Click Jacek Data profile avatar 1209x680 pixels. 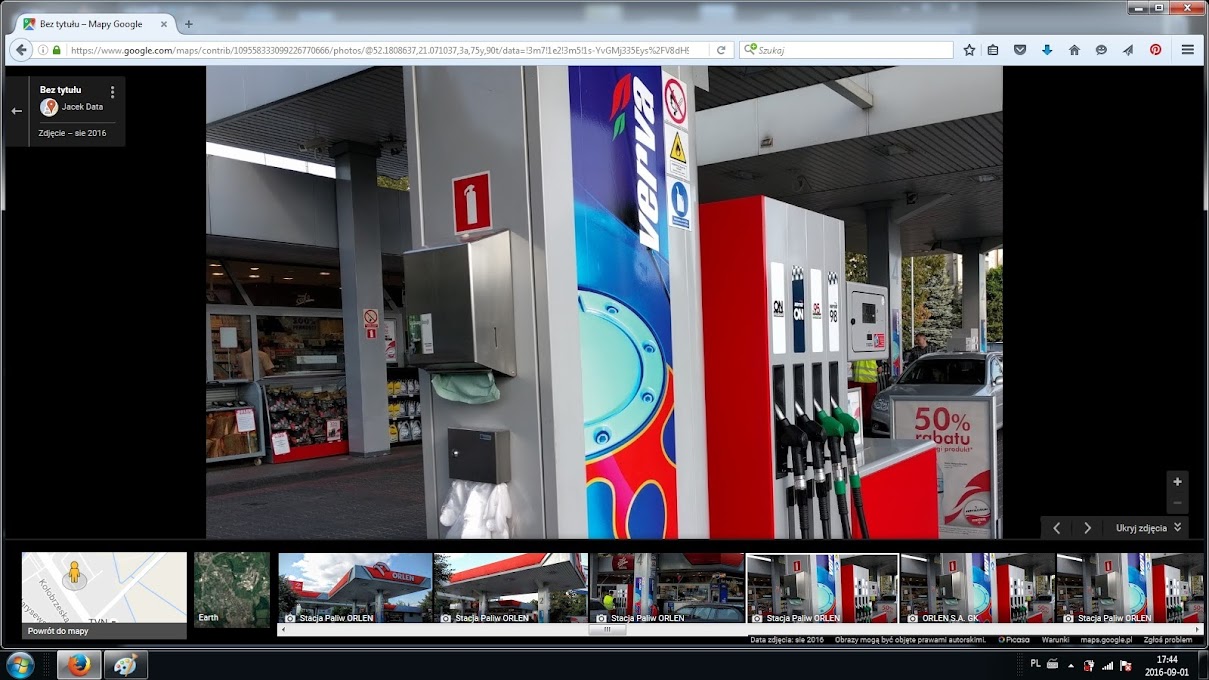click(x=49, y=107)
